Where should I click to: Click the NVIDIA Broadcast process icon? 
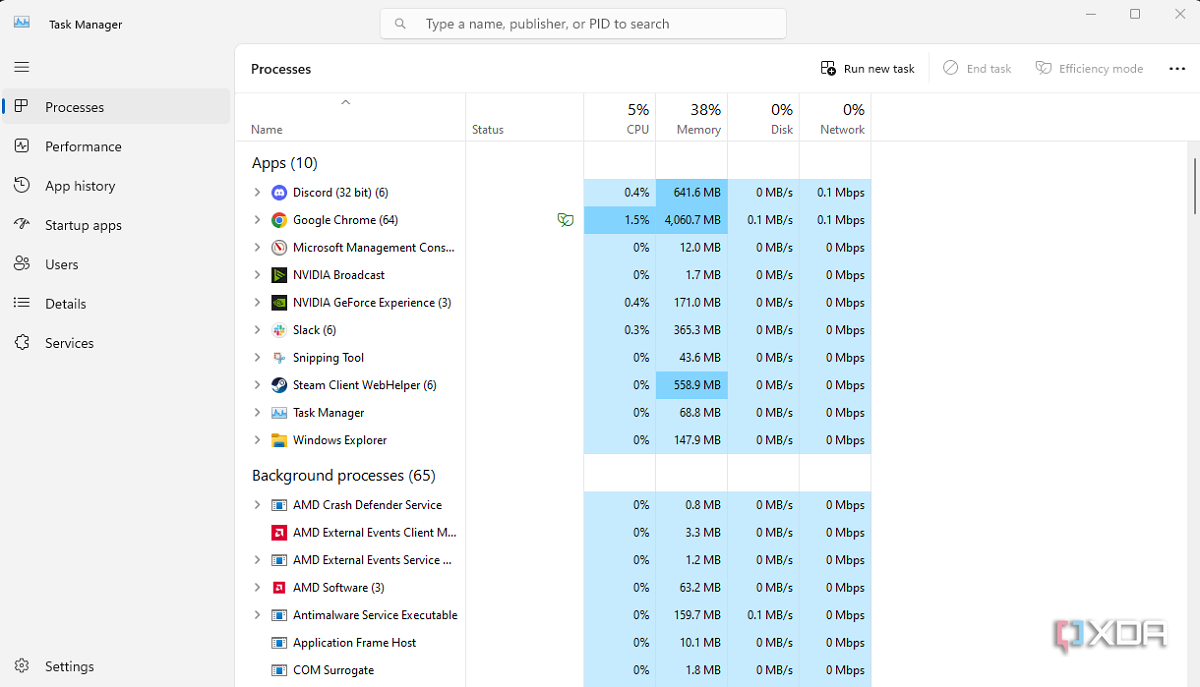[278, 274]
